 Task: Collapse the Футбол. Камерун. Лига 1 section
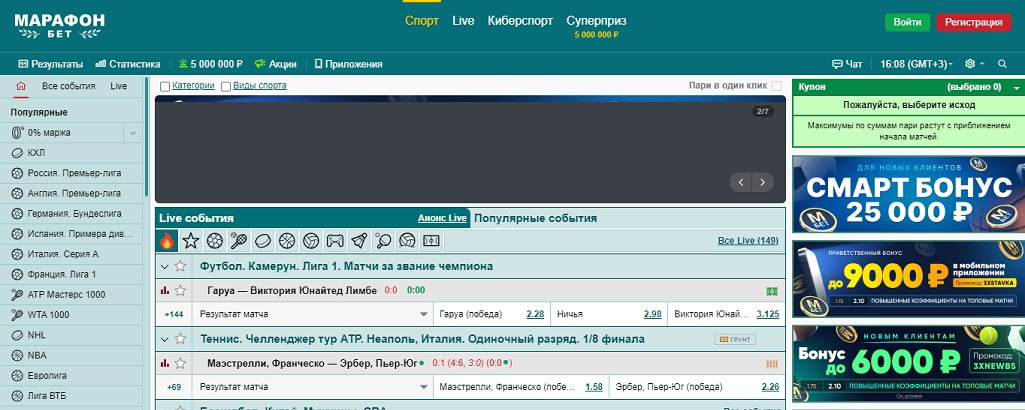(x=165, y=267)
